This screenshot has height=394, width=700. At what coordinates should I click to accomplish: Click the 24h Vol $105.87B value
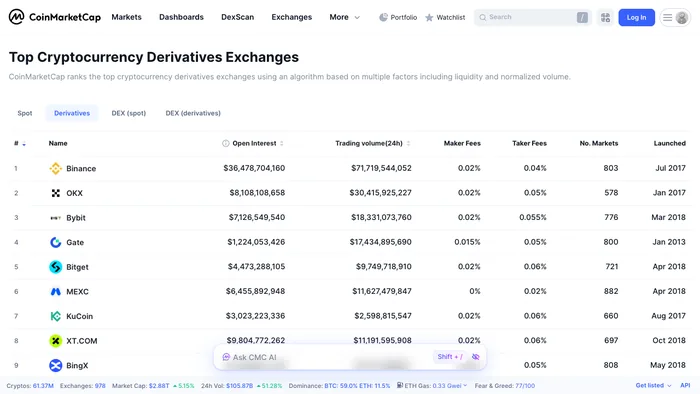(x=239, y=386)
